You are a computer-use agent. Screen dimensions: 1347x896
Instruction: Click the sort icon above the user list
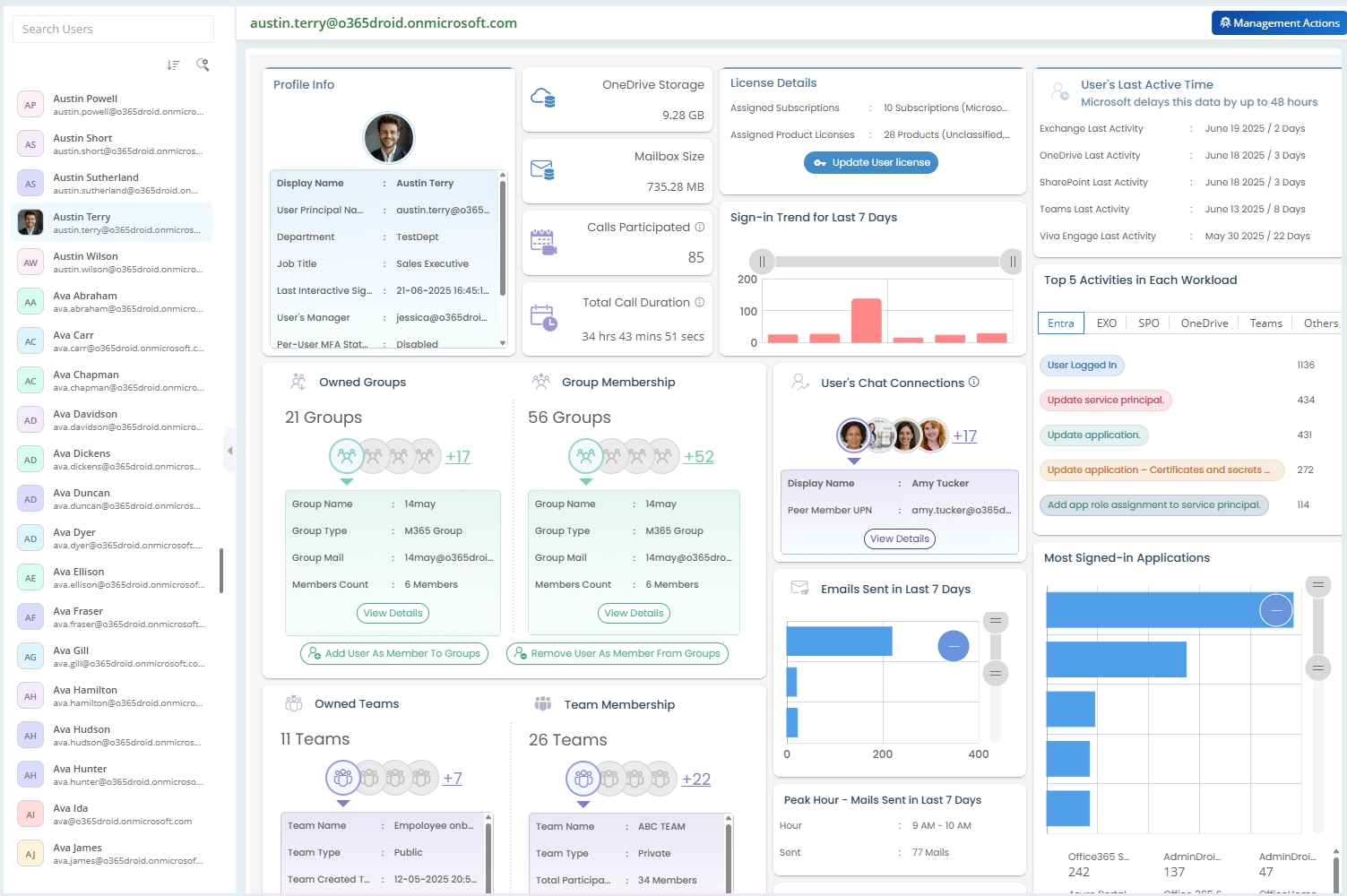click(173, 65)
